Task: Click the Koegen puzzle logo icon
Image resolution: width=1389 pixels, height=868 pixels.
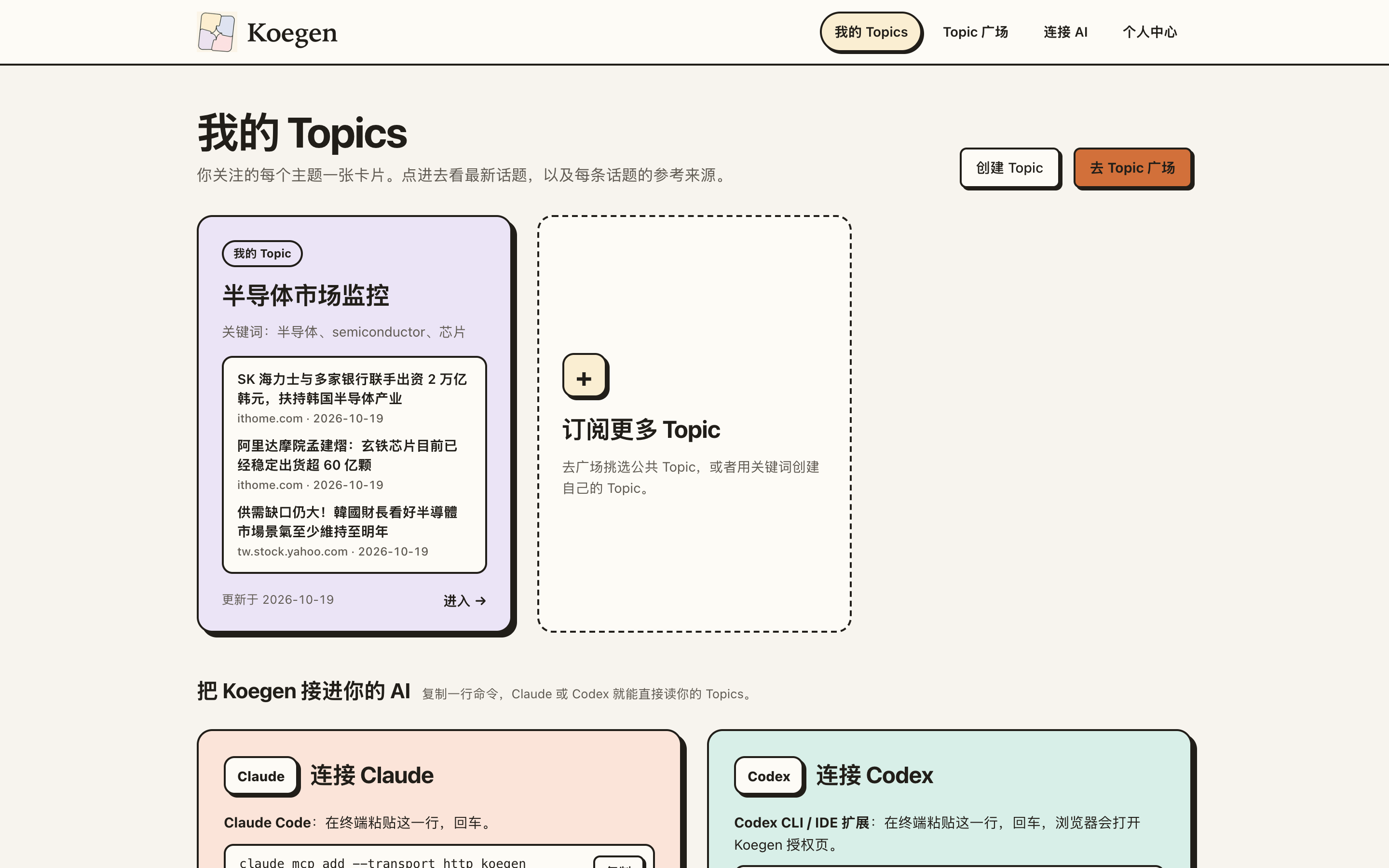Action: (x=217, y=32)
